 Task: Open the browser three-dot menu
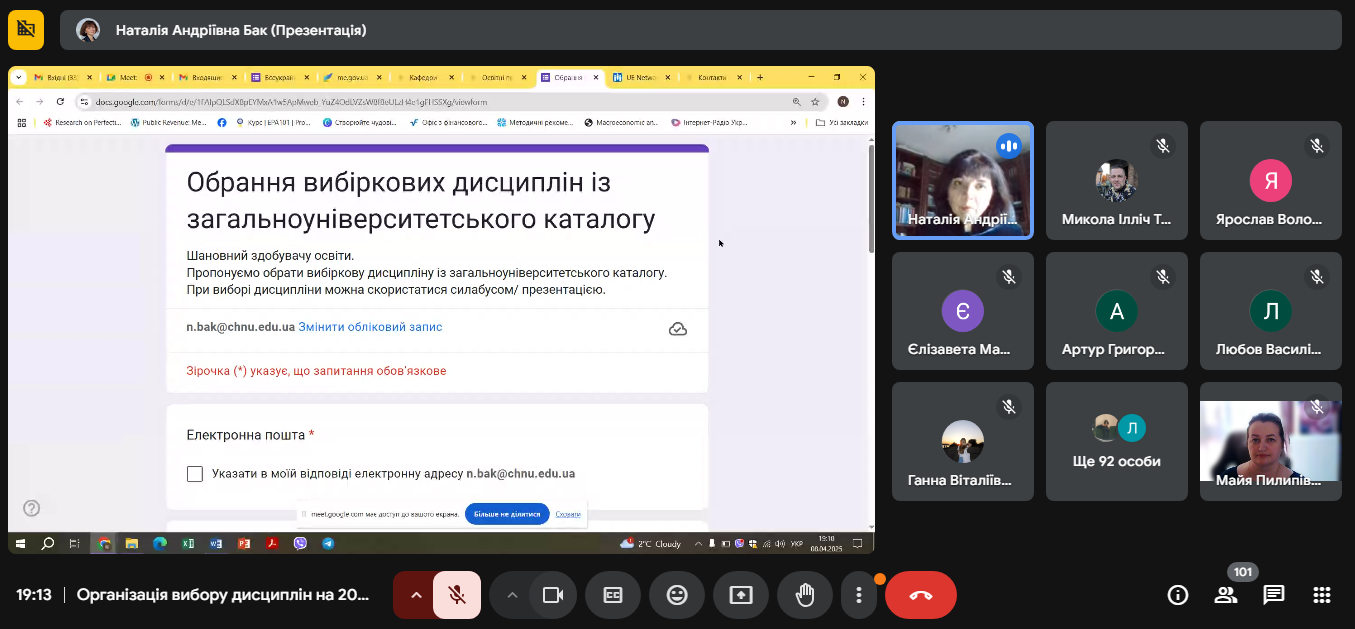863,102
